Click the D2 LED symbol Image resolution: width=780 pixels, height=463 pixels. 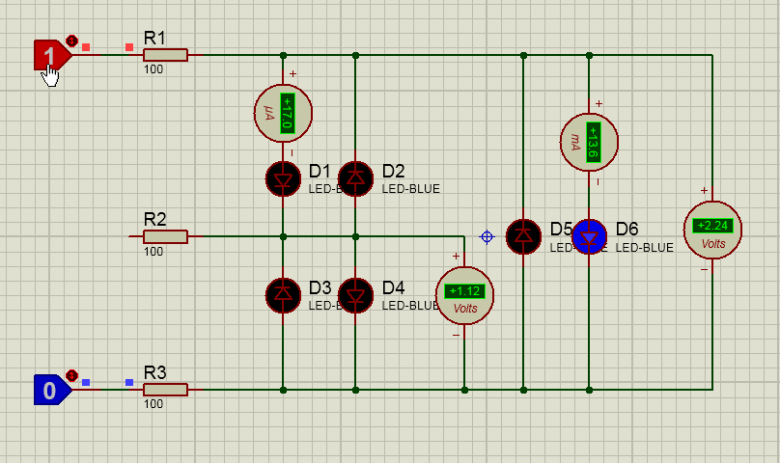355,178
